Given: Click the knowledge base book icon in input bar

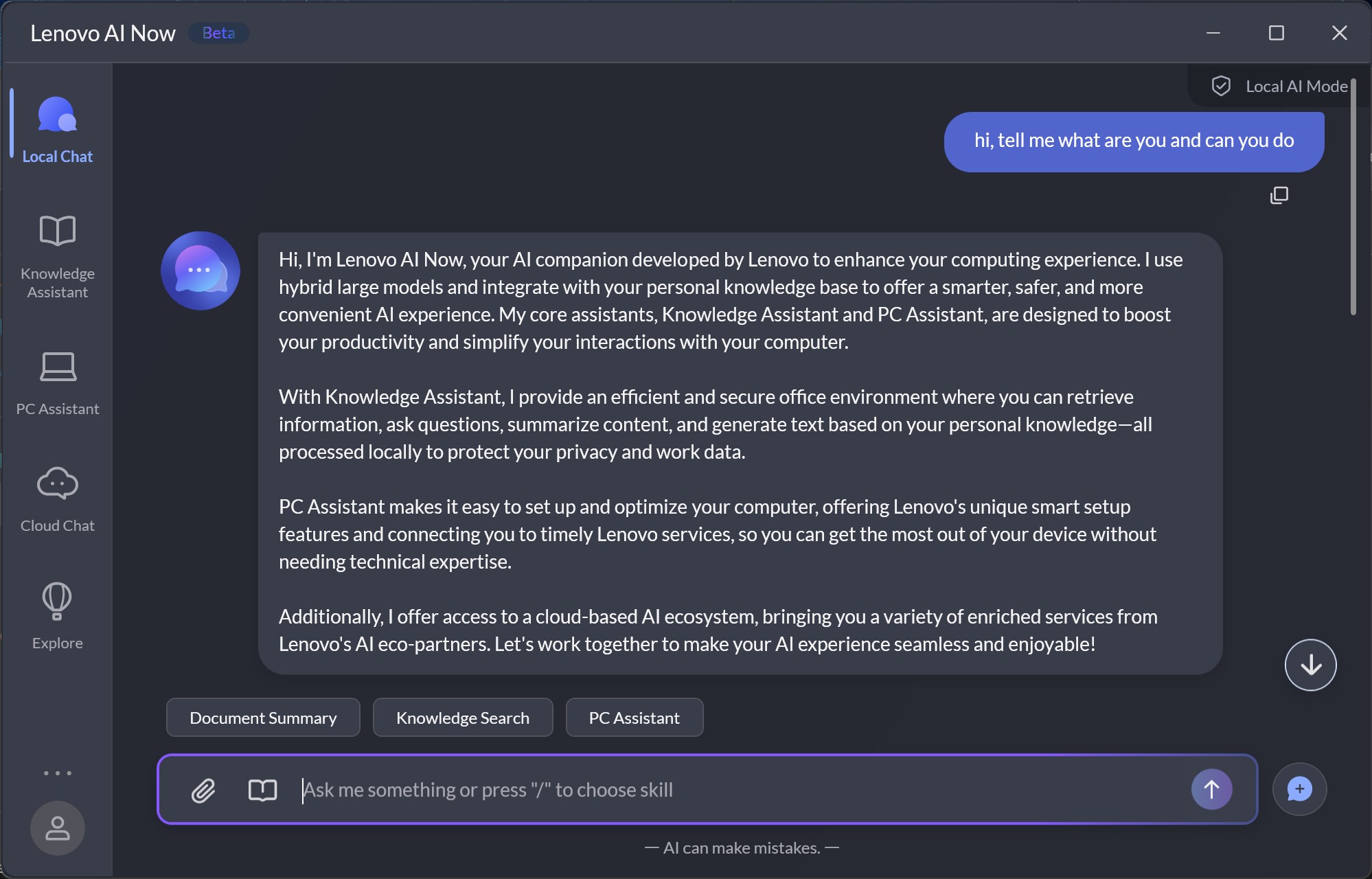Looking at the screenshot, I should [262, 790].
